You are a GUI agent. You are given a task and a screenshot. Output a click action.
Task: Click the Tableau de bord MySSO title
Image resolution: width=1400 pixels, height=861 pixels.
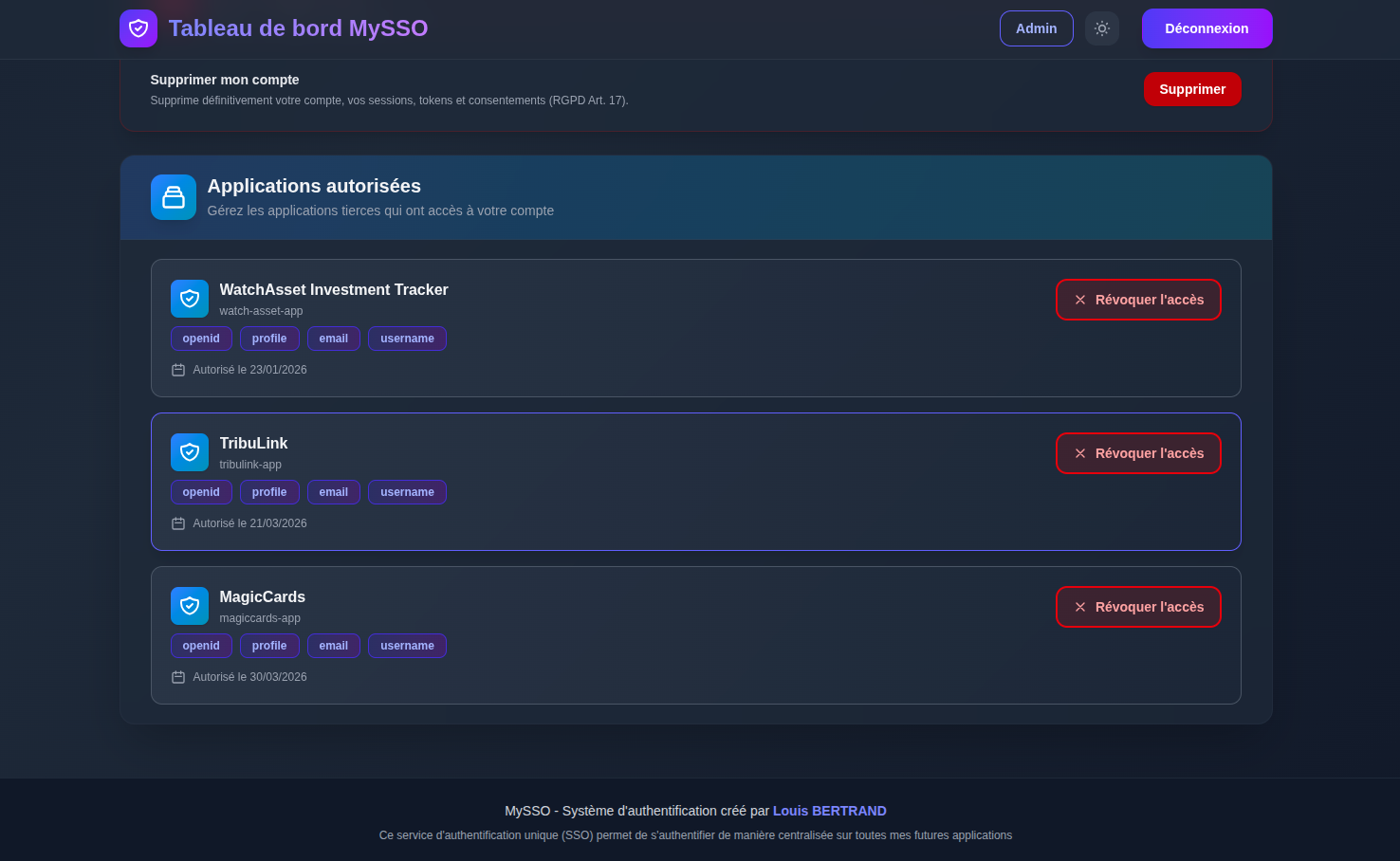[299, 28]
